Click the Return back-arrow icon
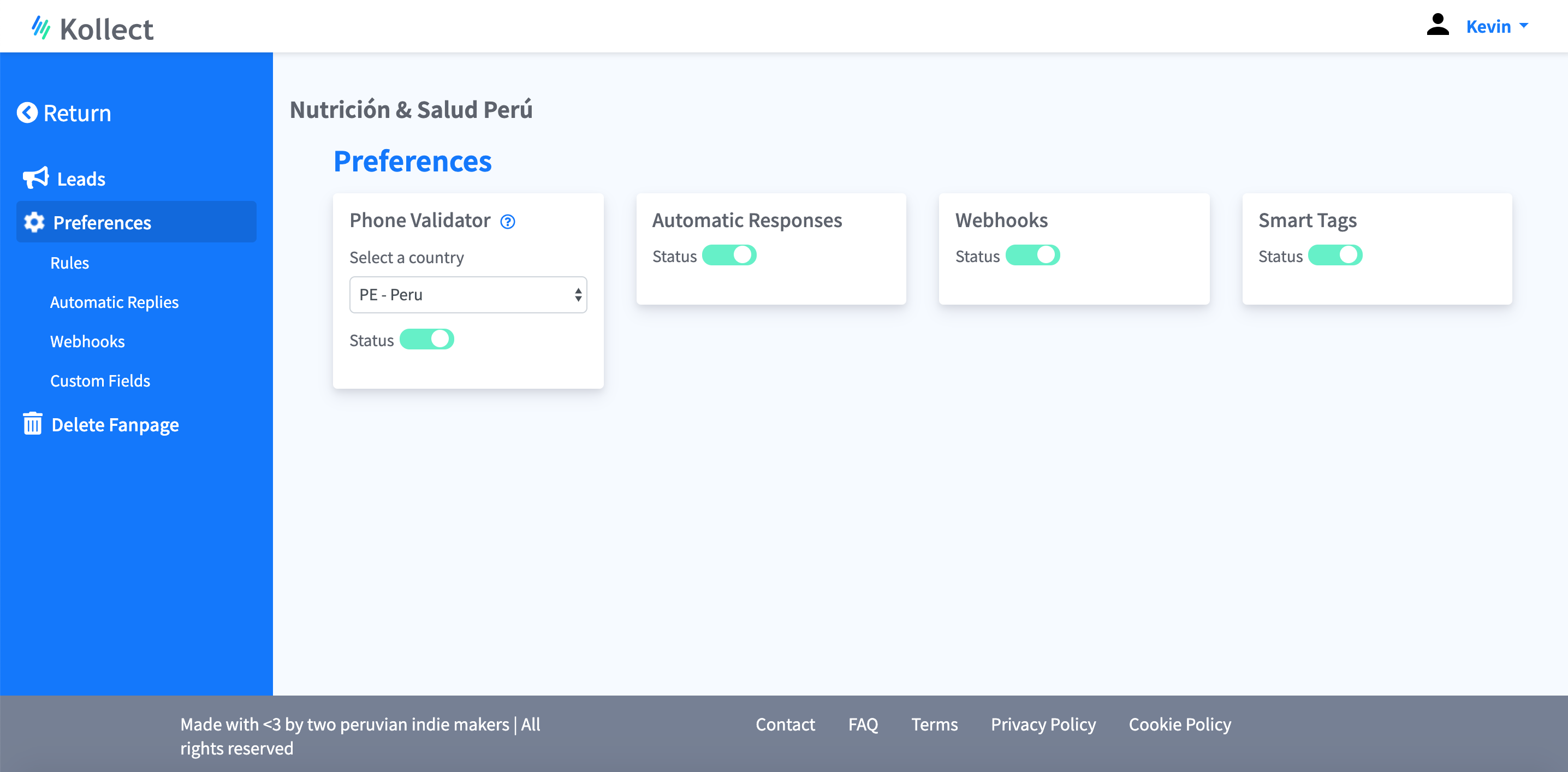This screenshot has height=772, width=1568. click(x=27, y=112)
